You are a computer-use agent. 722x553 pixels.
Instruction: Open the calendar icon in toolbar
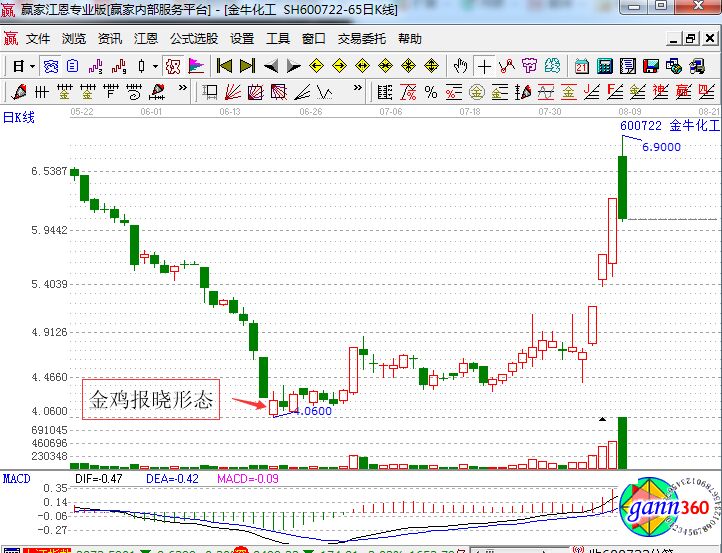pos(582,67)
